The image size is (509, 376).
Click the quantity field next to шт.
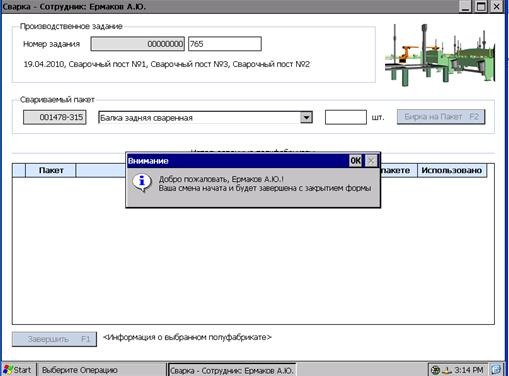(346, 117)
